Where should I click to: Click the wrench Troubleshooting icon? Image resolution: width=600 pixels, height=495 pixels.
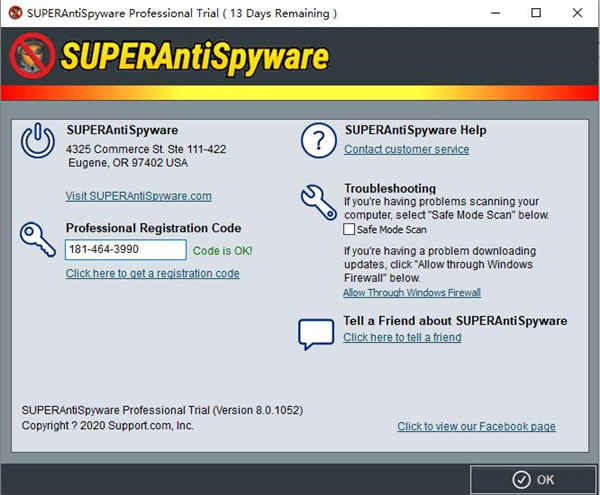click(x=318, y=202)
